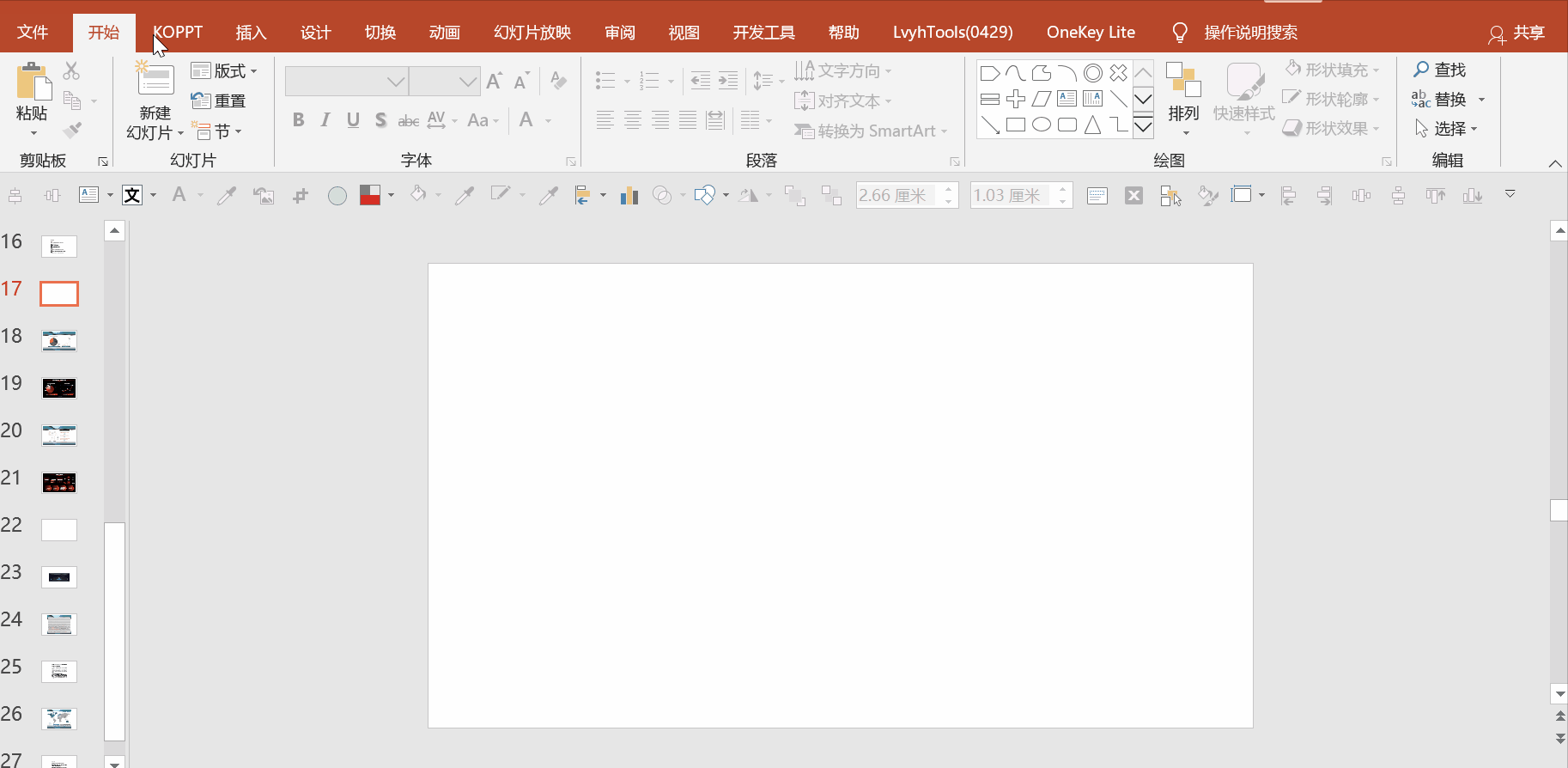Click the bar chart icon in toolbar
This screenshot has width=1568, height=768.
pyautogui.click(x=629, y=196)
